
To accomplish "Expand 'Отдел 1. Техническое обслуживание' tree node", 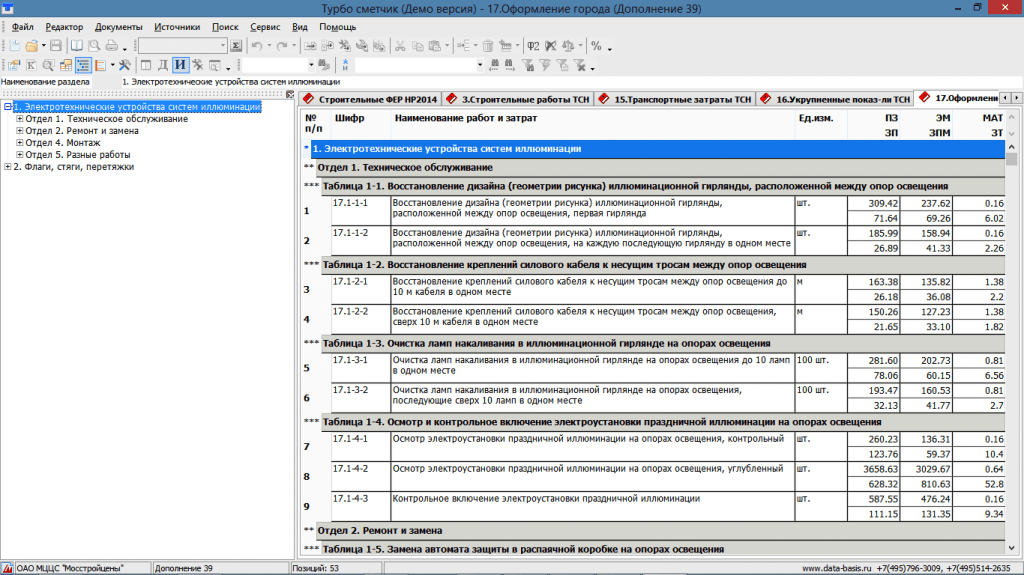I will (x=19, y=119).
